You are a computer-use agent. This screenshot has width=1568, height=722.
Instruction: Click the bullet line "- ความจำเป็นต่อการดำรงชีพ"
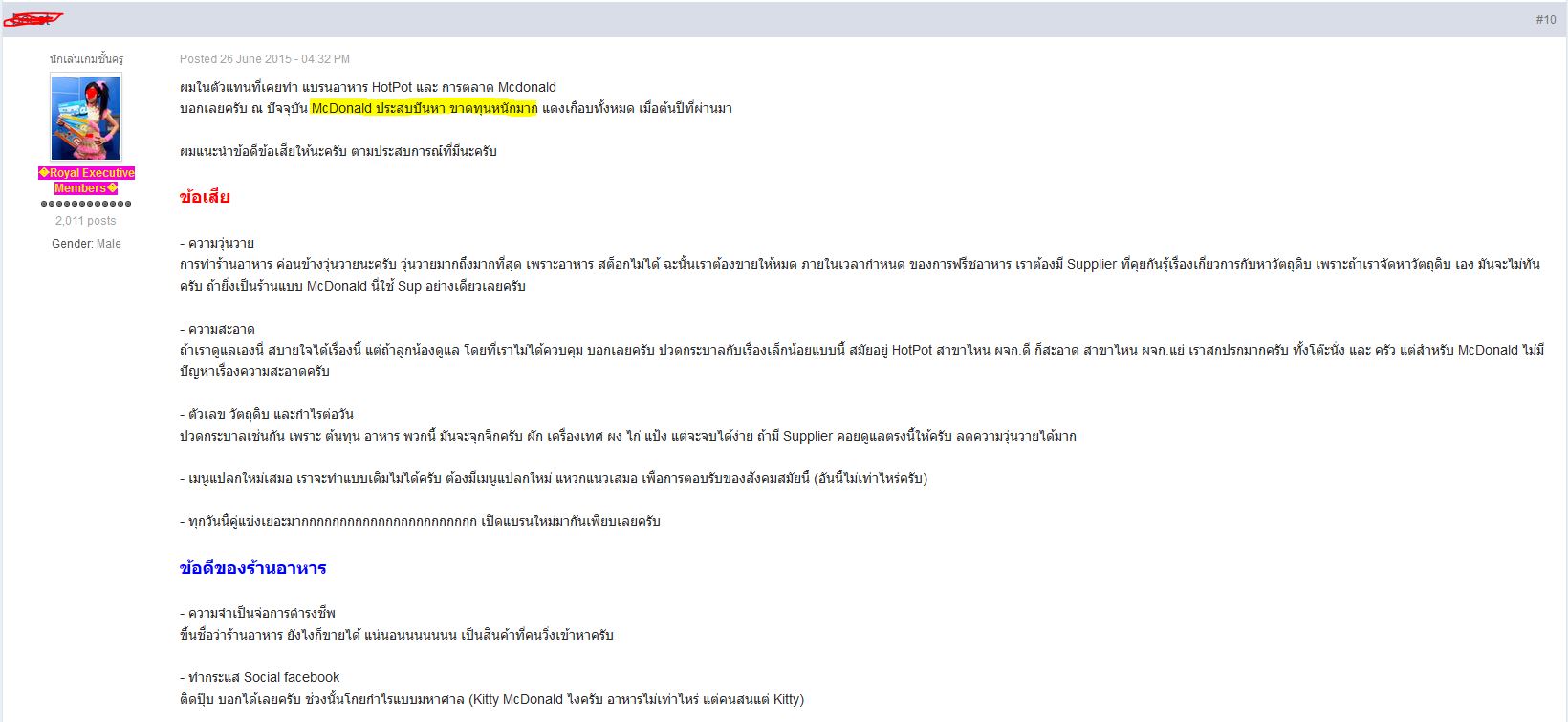click(257, 613)
